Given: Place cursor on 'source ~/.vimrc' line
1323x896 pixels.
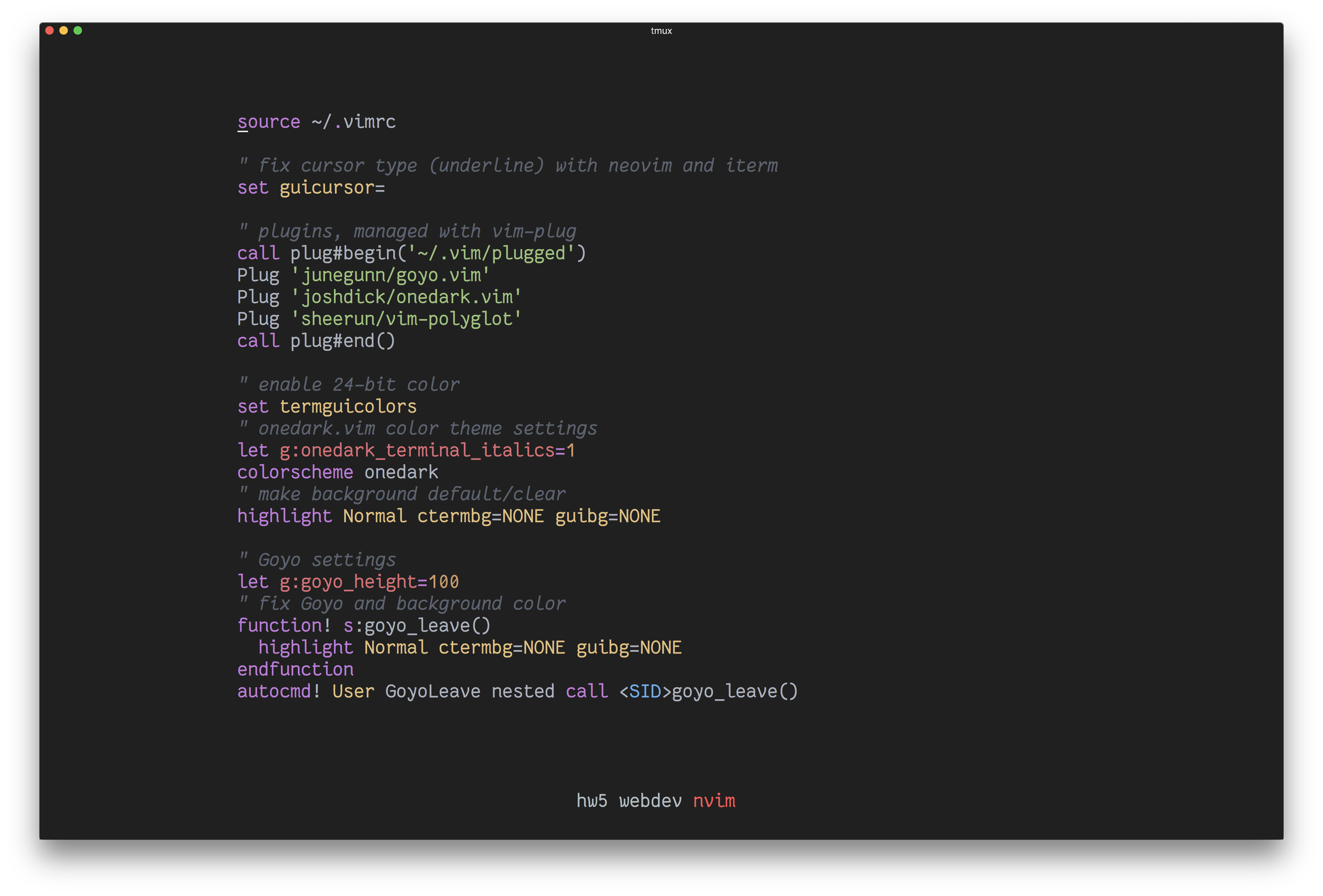Looking at the screenshot, I should tap(316, 122).
